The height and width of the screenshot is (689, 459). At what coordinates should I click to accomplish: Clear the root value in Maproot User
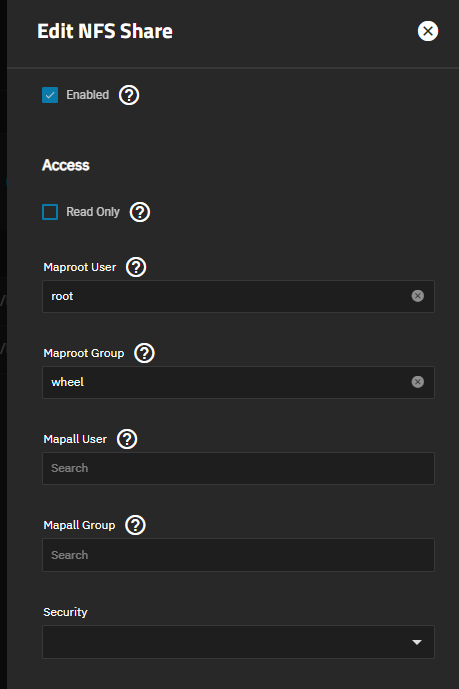tap(417, 296)
